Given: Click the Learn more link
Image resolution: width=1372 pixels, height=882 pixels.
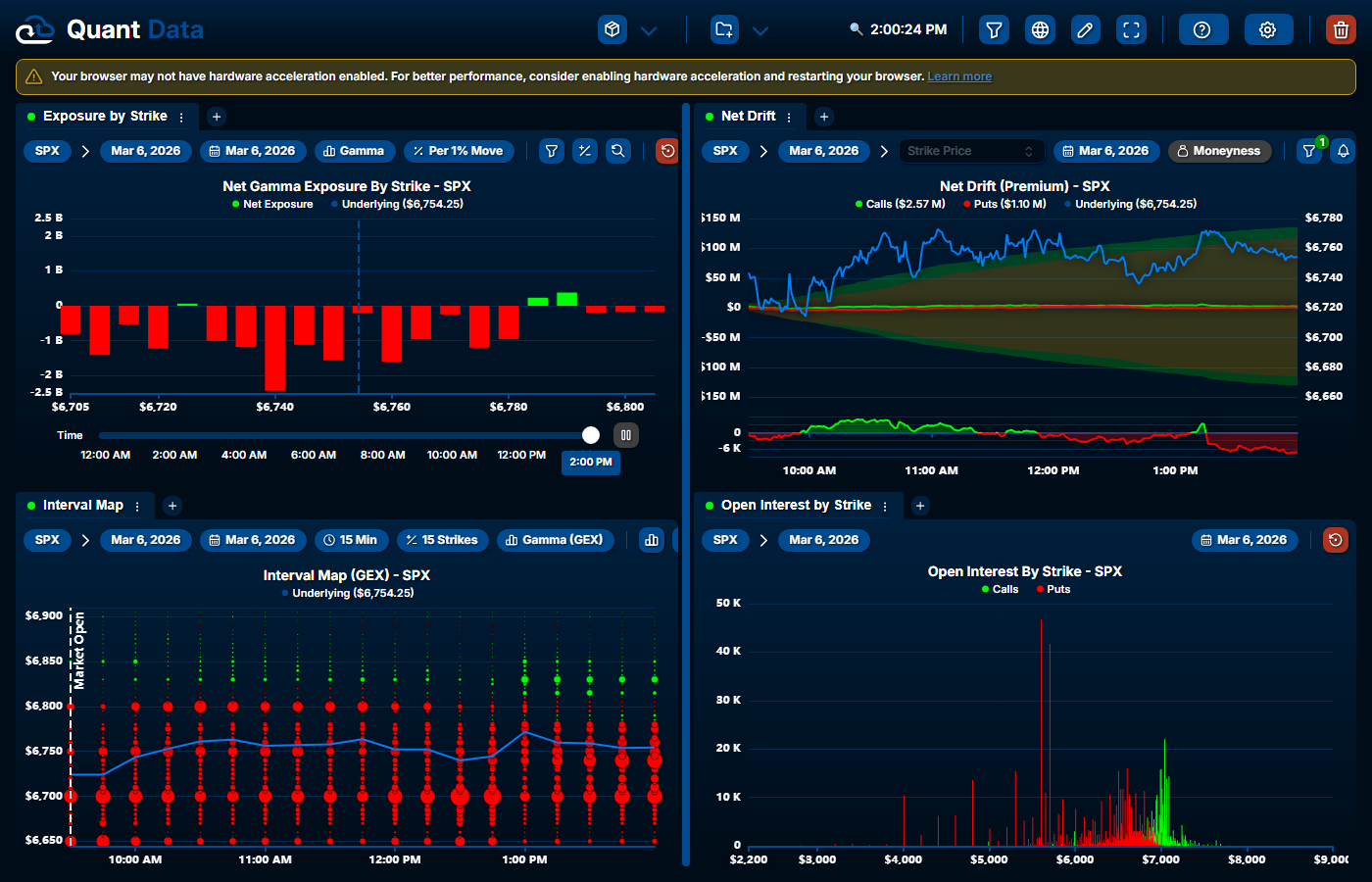Looking at the screenshot, I should [959, 76].
